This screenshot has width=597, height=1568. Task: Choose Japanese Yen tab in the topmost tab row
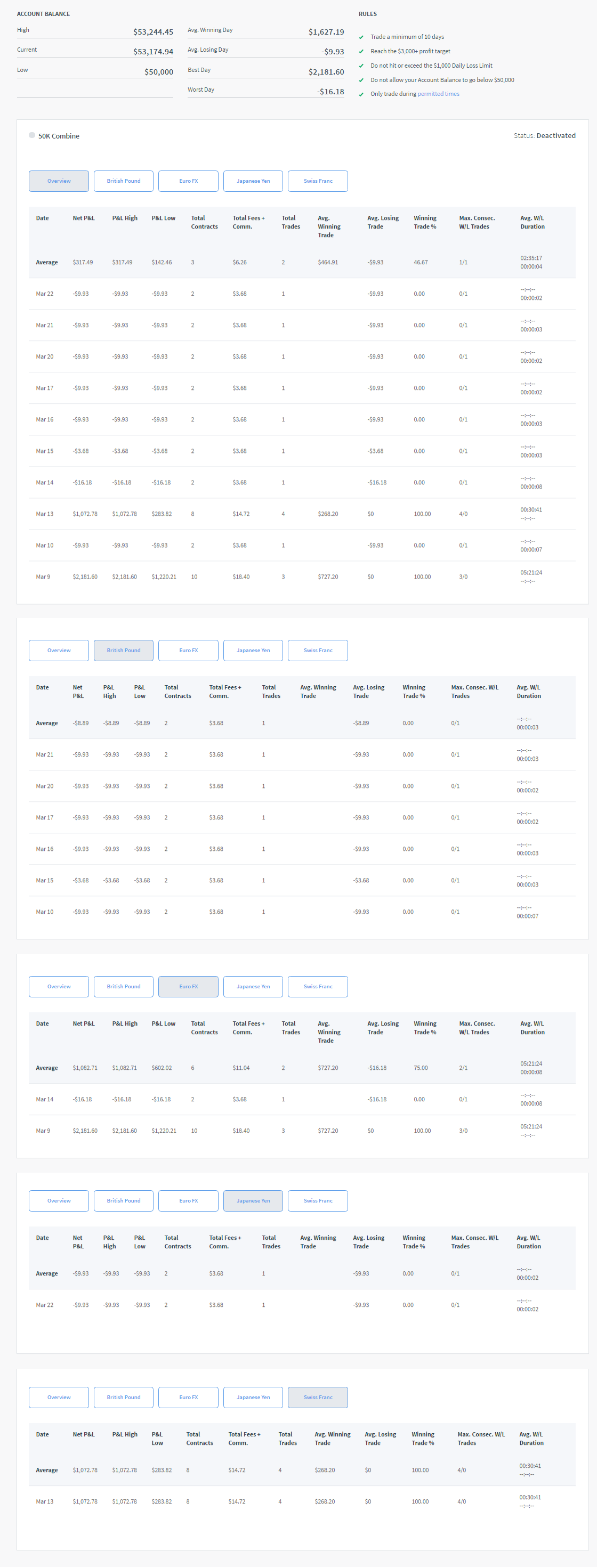pos(253,181)
